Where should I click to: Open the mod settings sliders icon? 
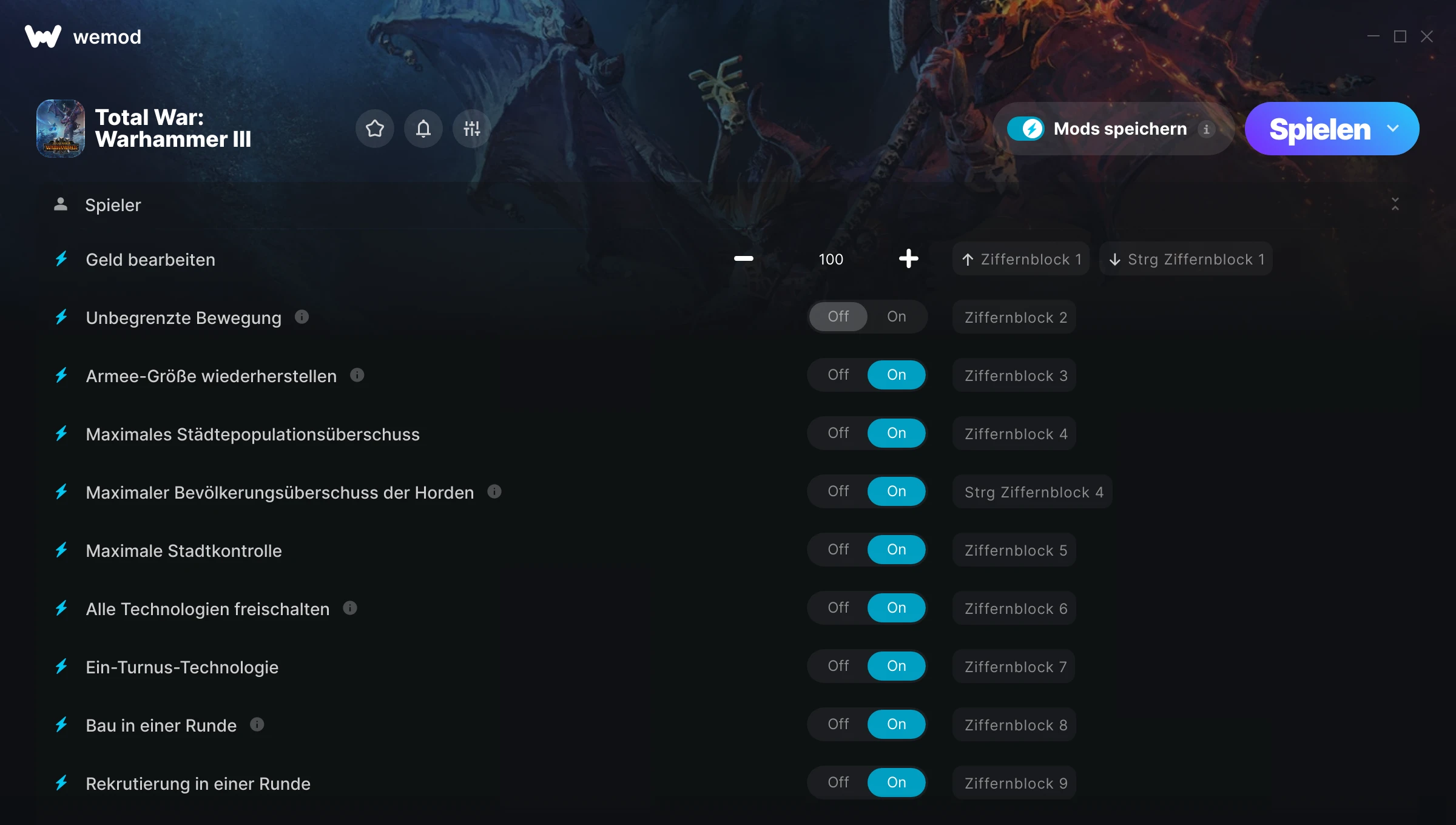tap(471, 129)
